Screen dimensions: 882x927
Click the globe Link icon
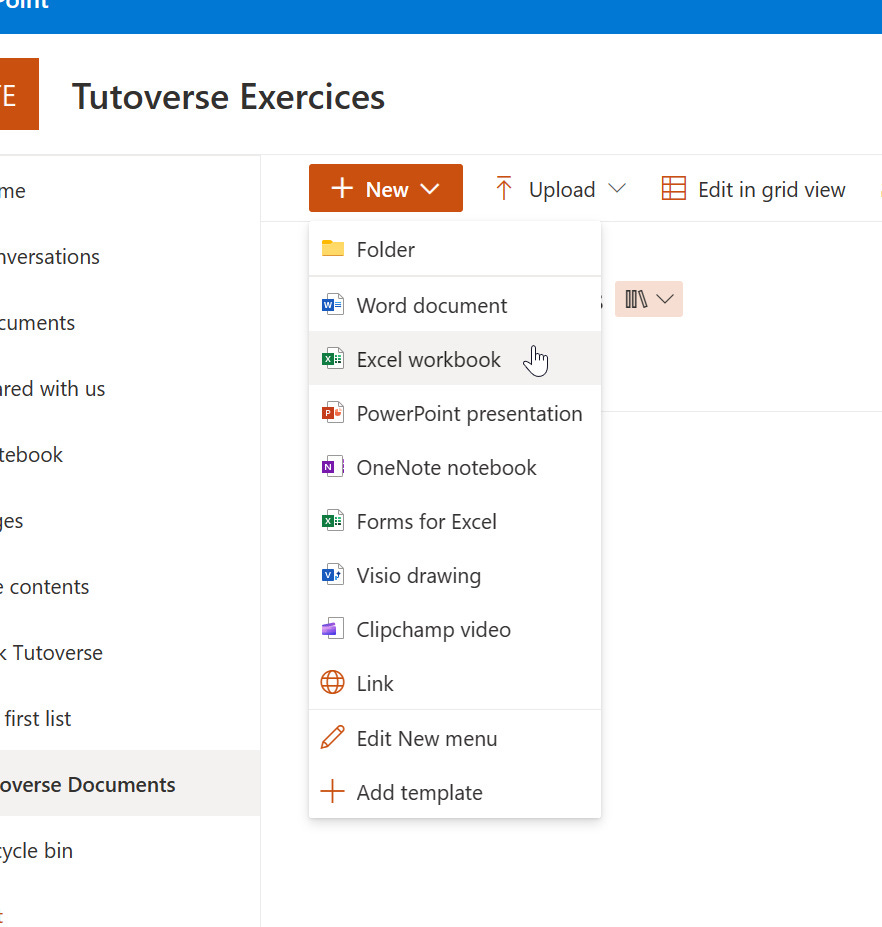click(x=333, y=683)
